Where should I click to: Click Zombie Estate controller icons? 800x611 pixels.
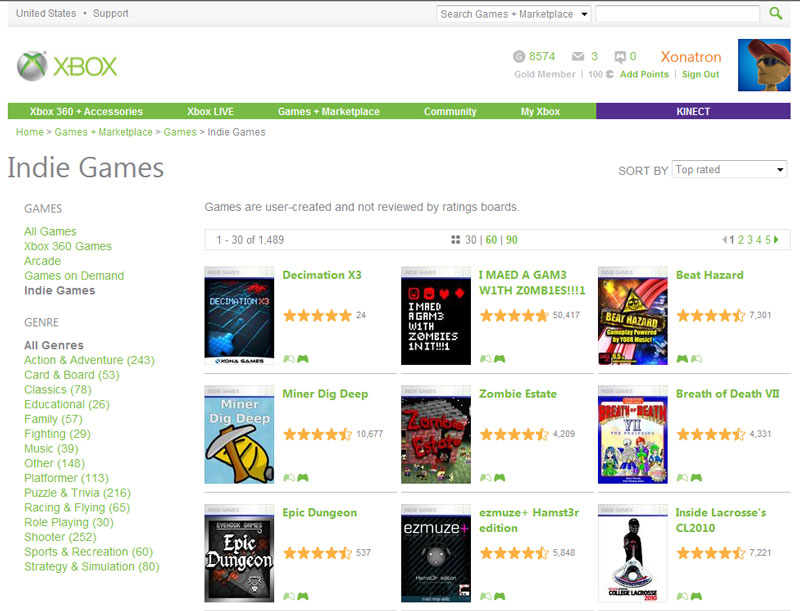(x=492, y=477)
